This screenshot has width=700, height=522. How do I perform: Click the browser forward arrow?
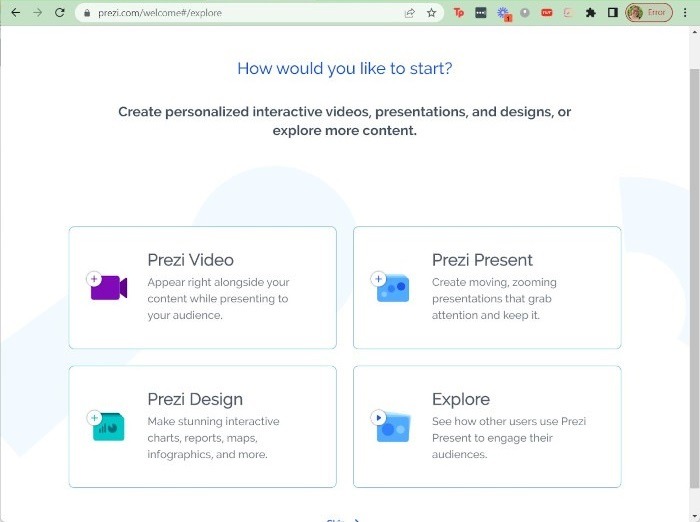[38, 13]
